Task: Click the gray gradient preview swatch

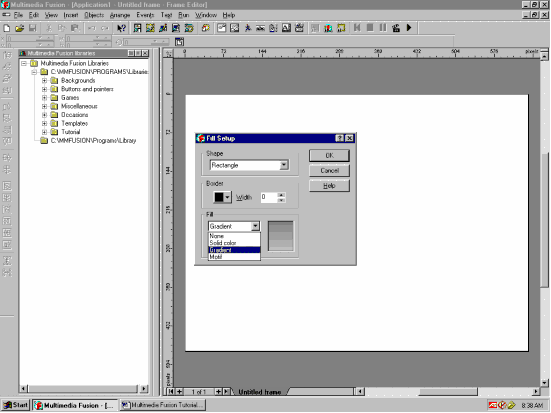Action: pos(280,235)
